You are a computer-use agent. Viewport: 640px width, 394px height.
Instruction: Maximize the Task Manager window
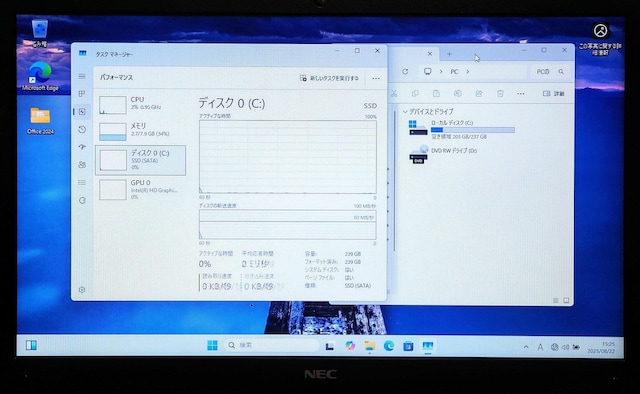pyautogui.click(x=357, y=51)
